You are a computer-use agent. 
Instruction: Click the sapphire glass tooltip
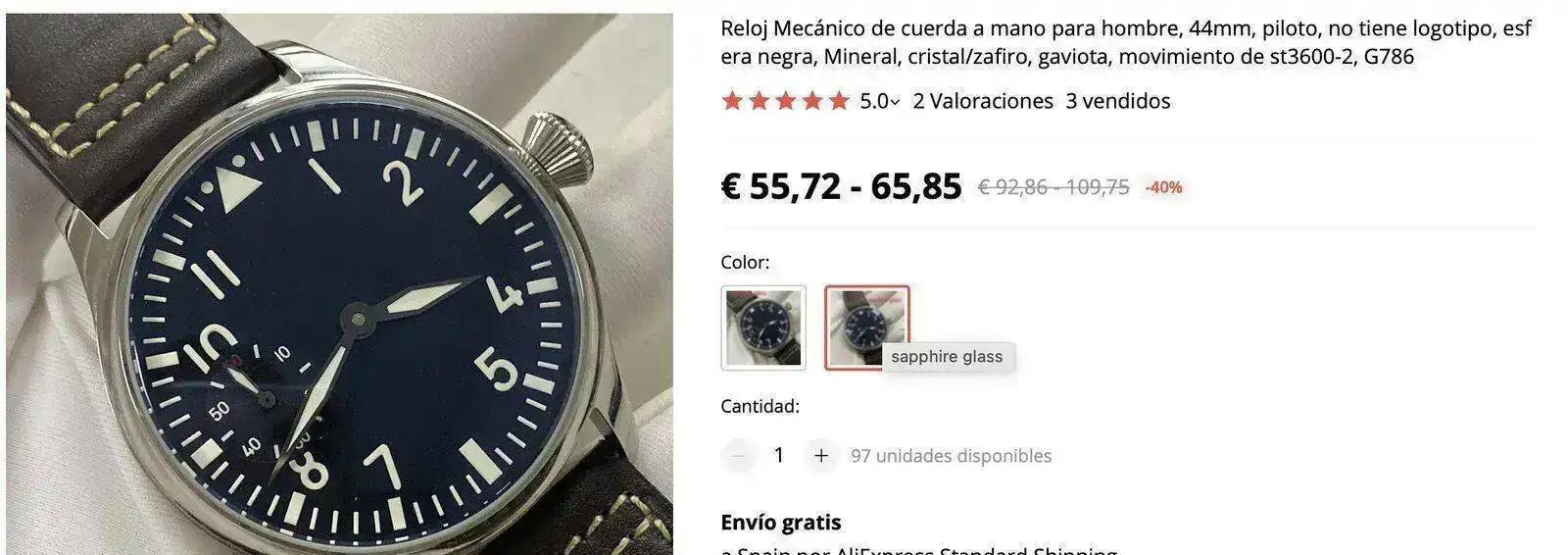pos(947,356)
